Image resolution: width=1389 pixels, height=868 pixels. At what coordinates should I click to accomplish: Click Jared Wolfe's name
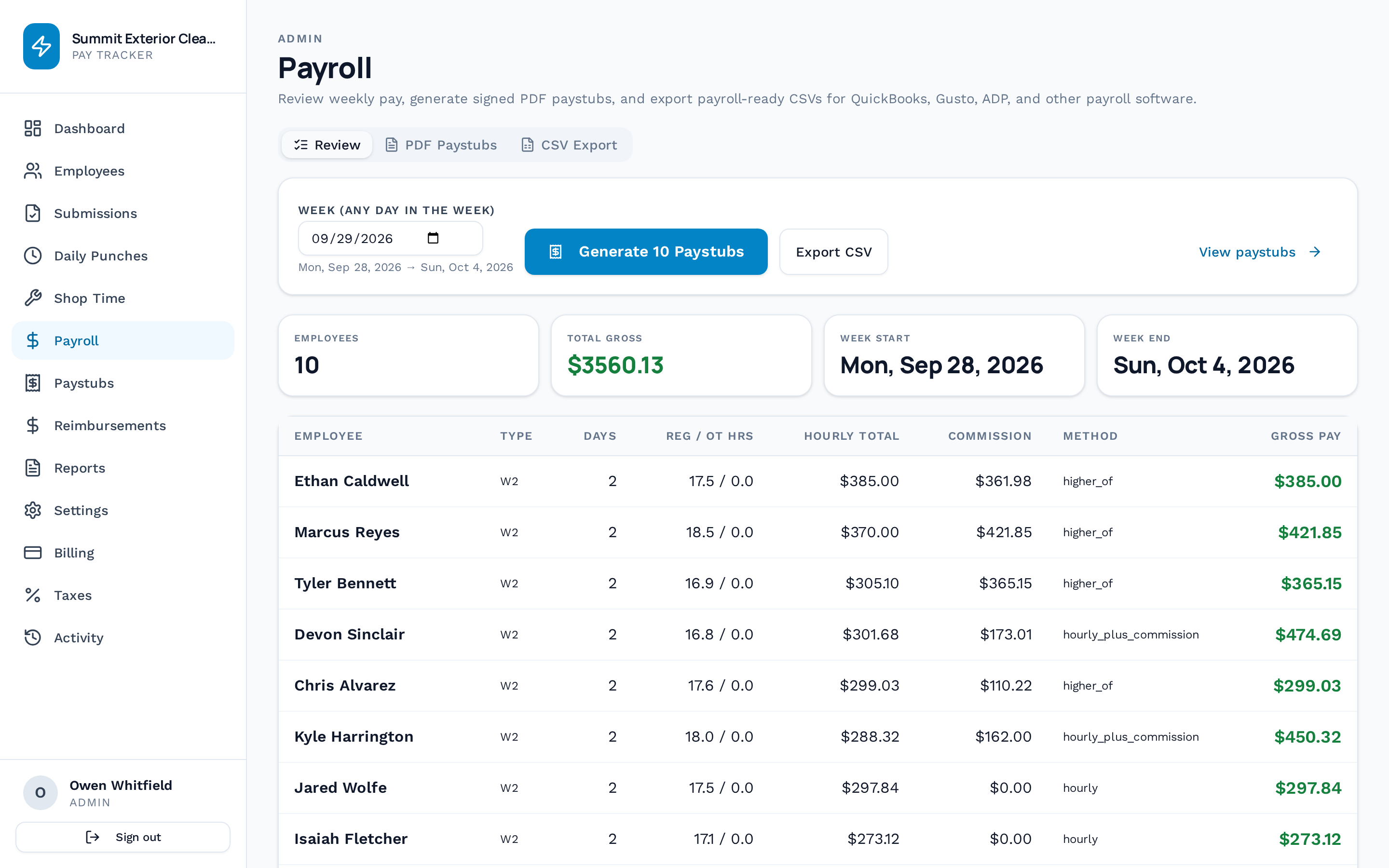coord(340,787)
